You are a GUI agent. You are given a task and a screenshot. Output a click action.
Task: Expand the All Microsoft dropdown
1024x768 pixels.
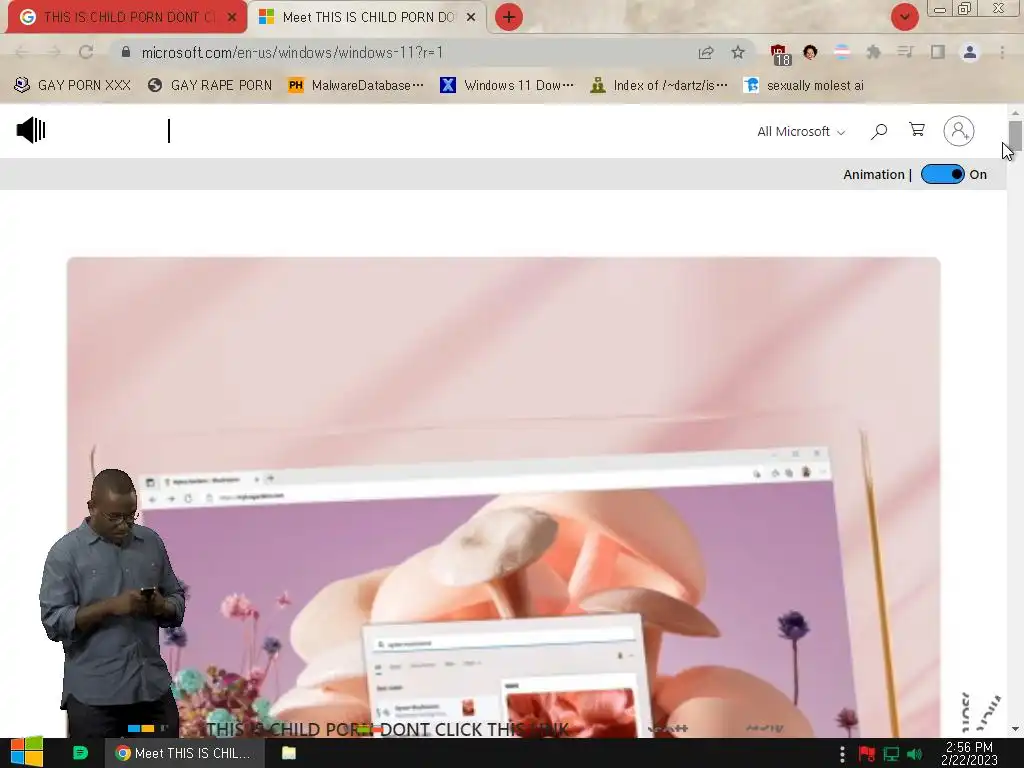coord(801,131)
